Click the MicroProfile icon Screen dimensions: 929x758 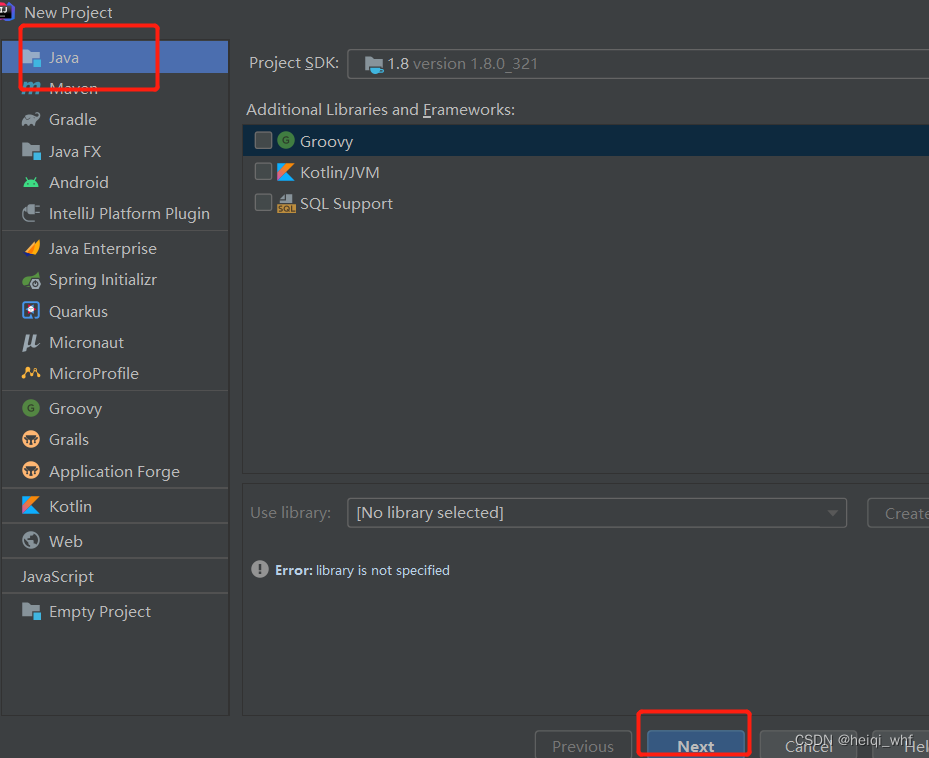(31, 373)
